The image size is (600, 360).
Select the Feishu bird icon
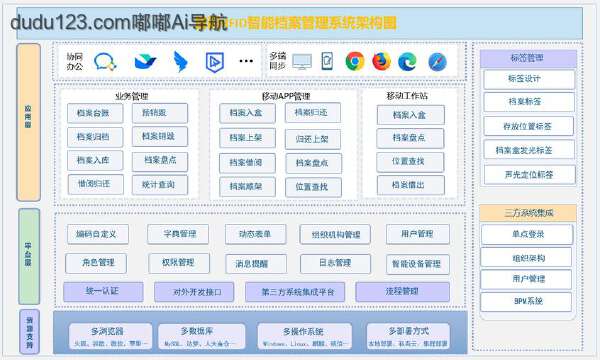pyautogui.click(x=145, y=62)
